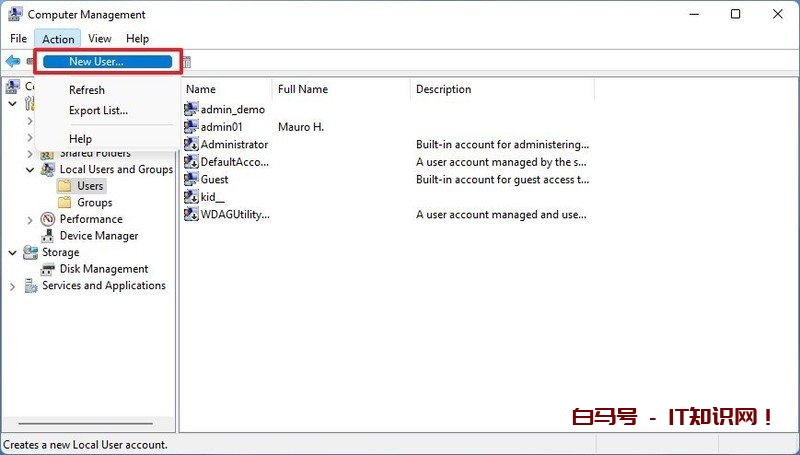The height and width of the screenshot is (455, 800).
Task: Select Export List... menu entry
Action: 98,110
